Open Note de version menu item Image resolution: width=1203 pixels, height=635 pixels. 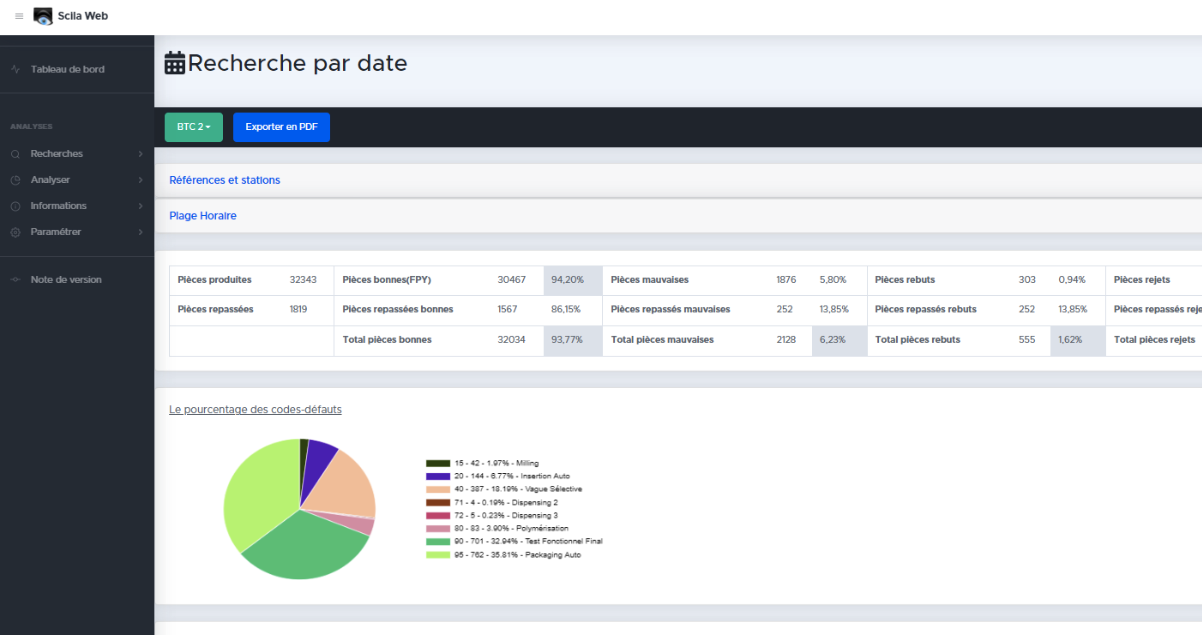(66, 280)
